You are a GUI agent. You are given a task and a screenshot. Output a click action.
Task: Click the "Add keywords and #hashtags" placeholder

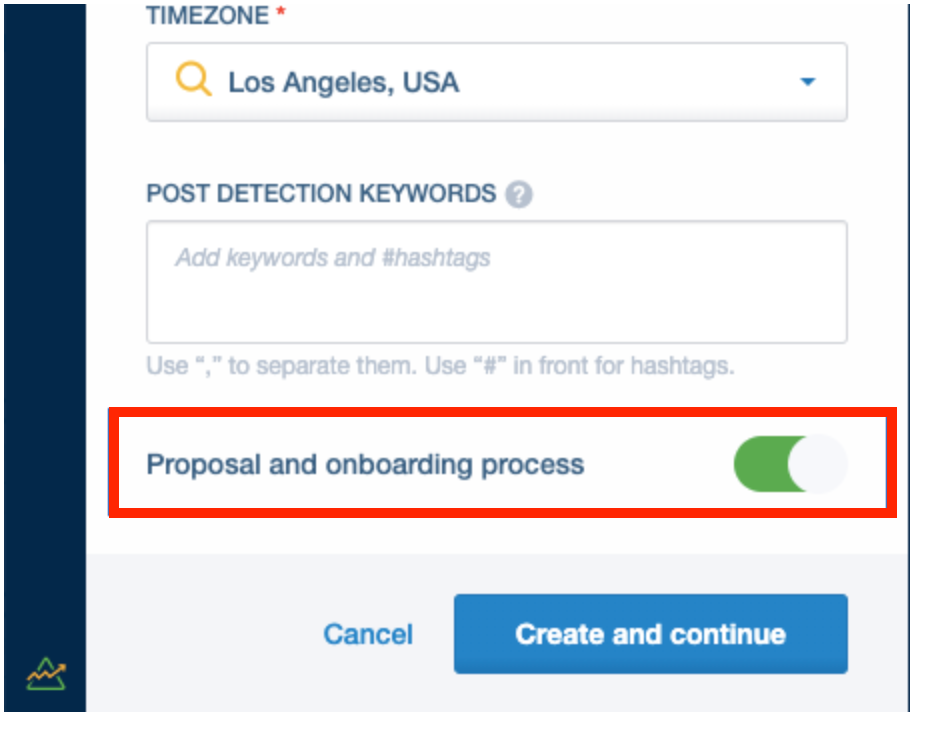332,258
